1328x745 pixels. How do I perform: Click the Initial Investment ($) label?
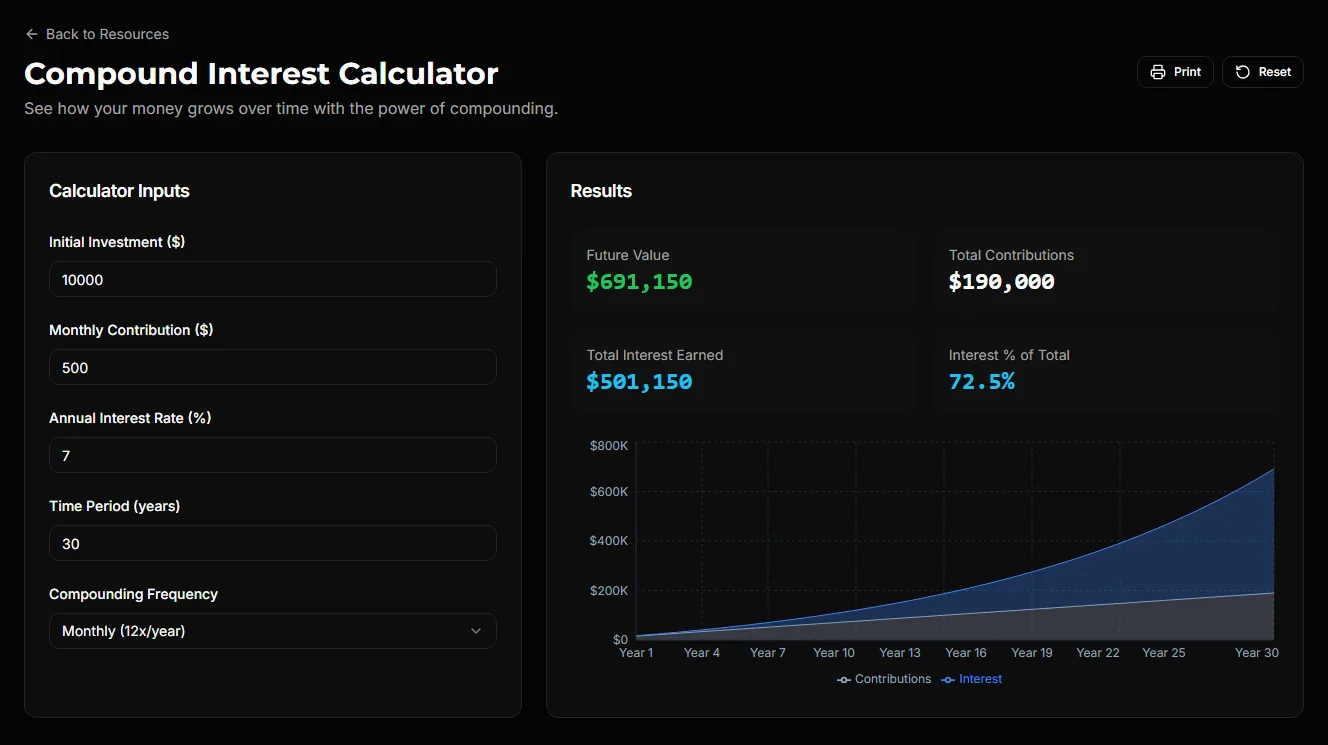click(117, 242)
